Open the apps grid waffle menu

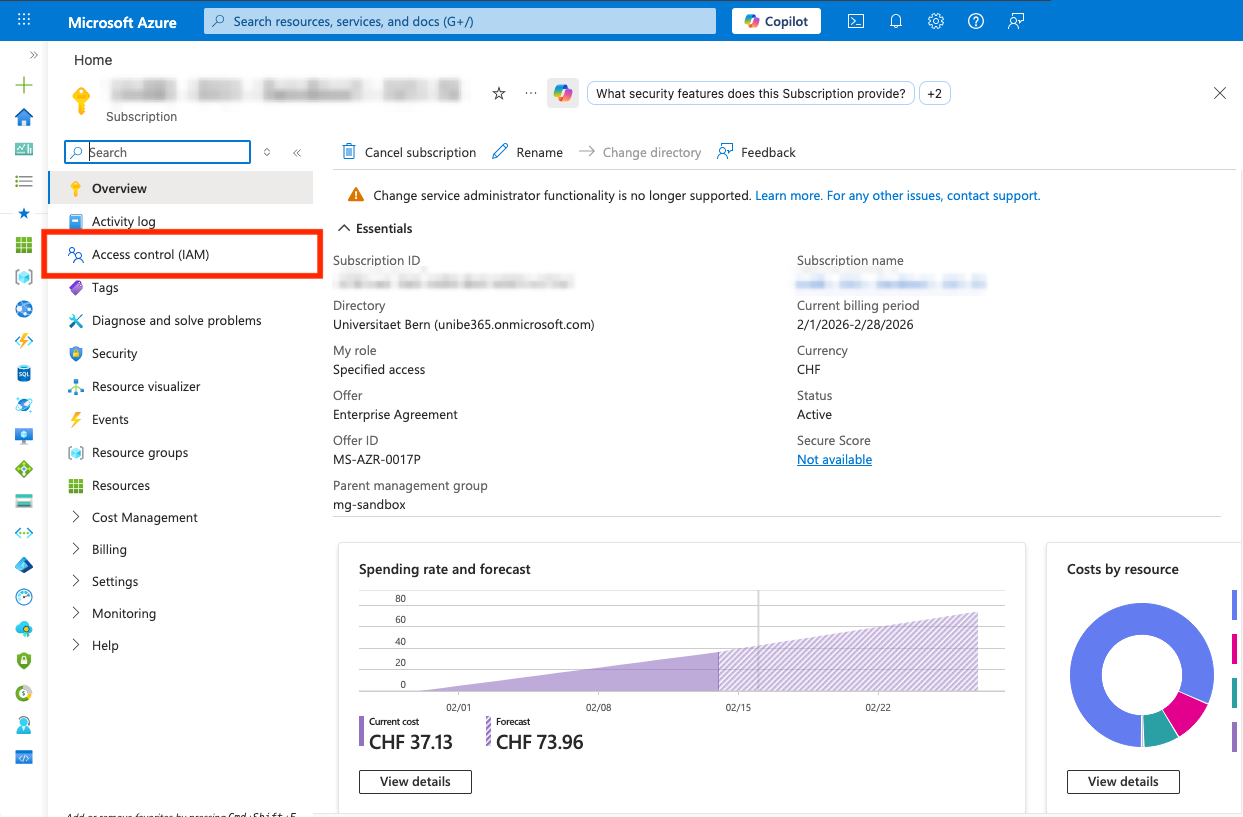[24, 20]
